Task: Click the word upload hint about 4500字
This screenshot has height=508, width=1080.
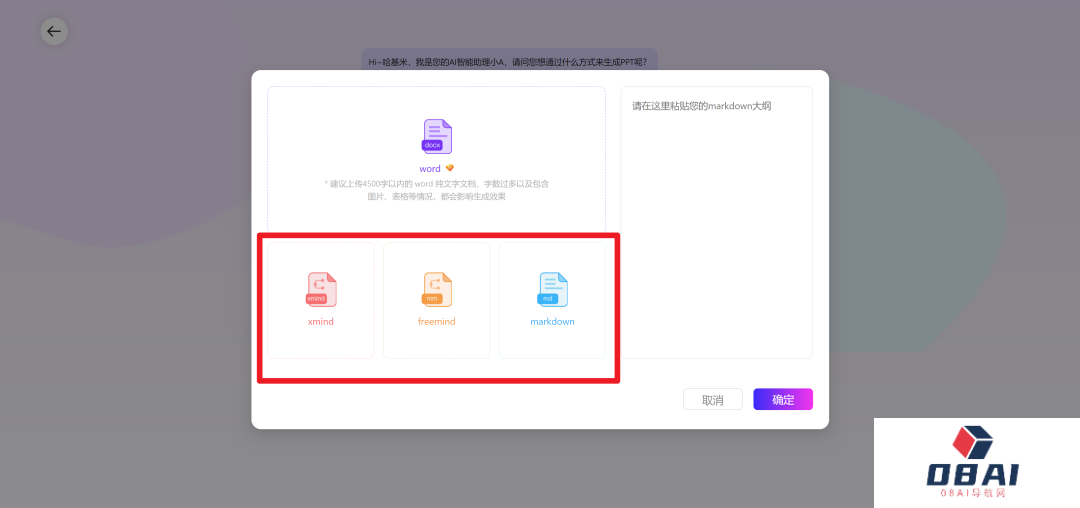Action: [437, 190]
